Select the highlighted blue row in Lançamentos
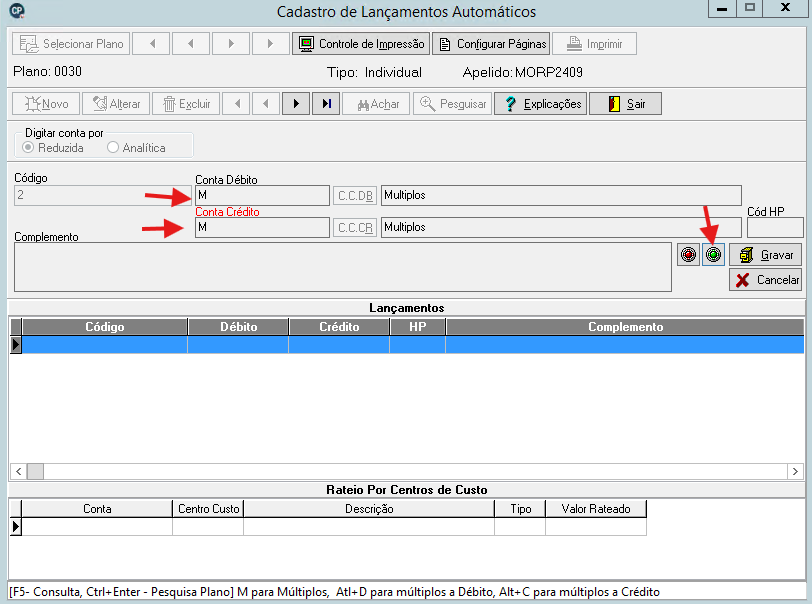 point(413,344)
